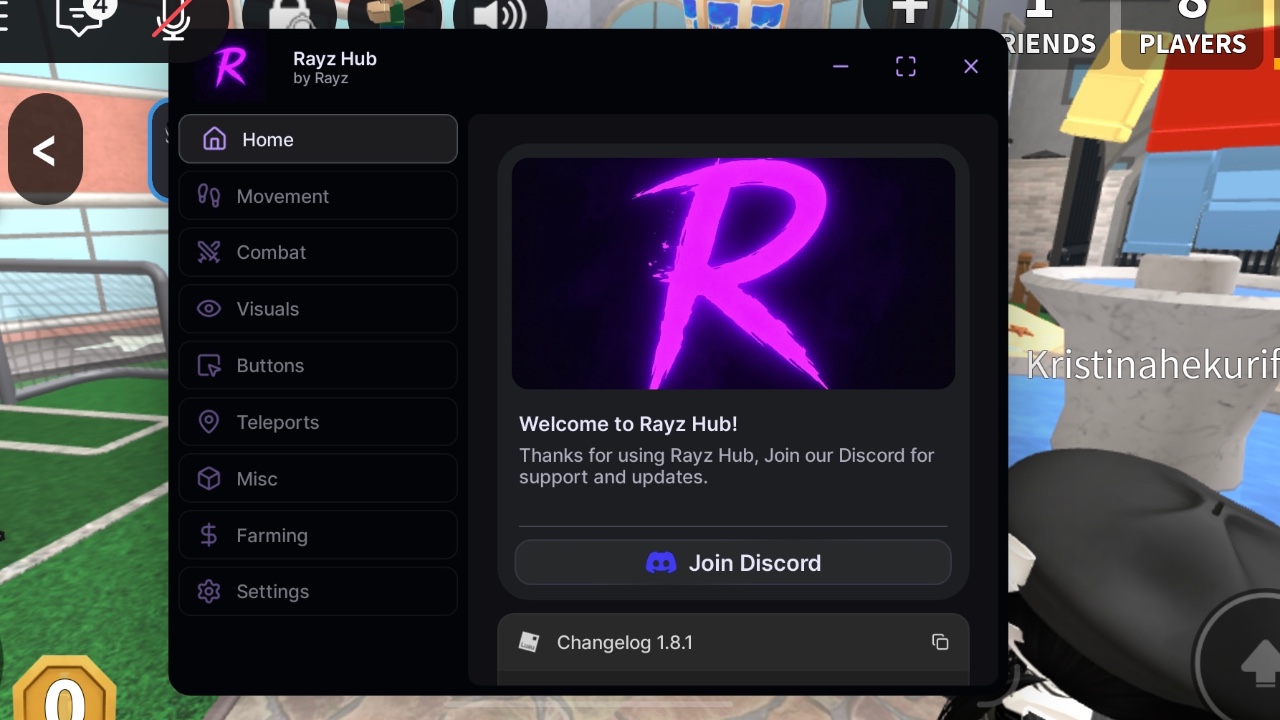Minimize the Rayz Hub window

coord(840,66)
